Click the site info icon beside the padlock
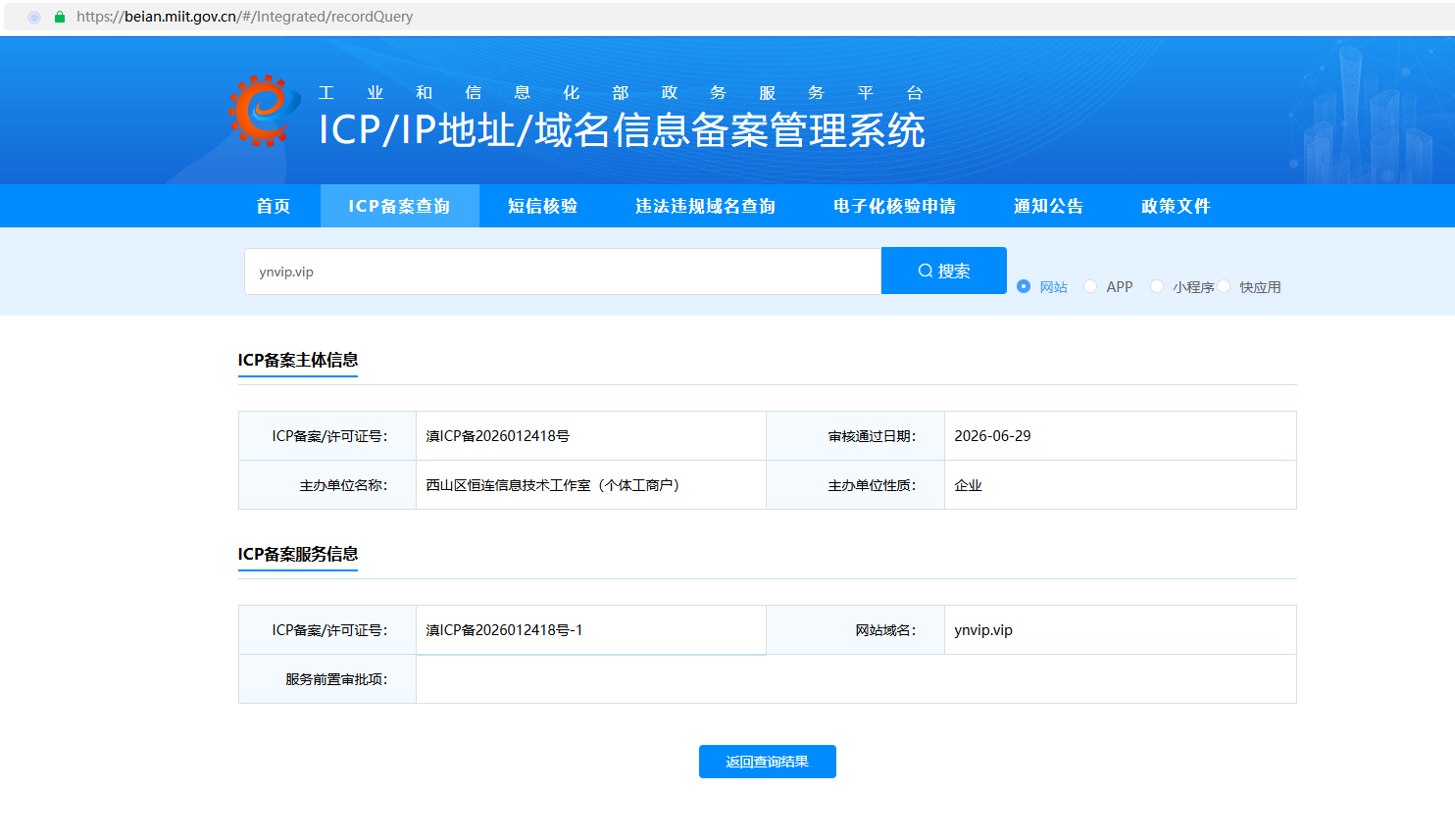 tap(34, 17)
